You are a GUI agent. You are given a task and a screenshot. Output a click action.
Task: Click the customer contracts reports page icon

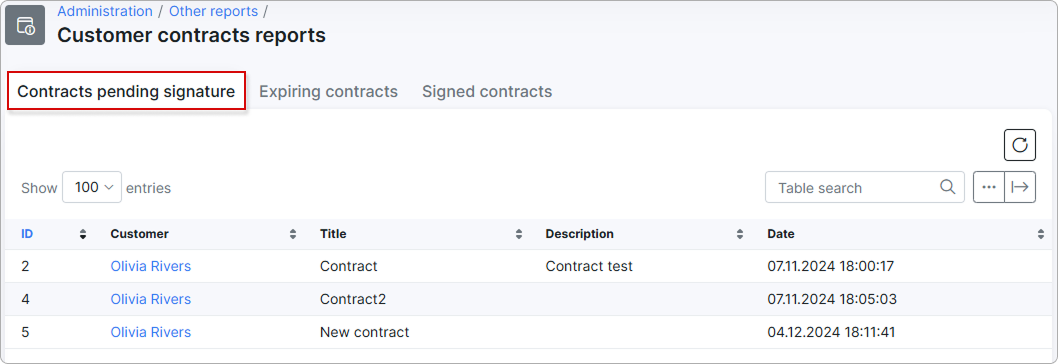pyautogui.click(x=25, y=26)
